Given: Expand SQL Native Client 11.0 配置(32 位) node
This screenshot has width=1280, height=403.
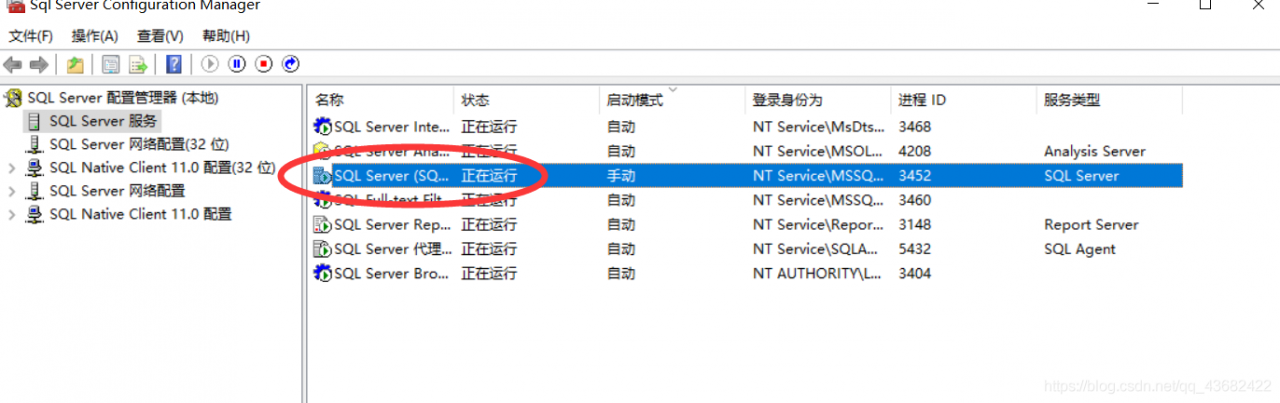Looking at the screenshot, I should click(12, 168).
